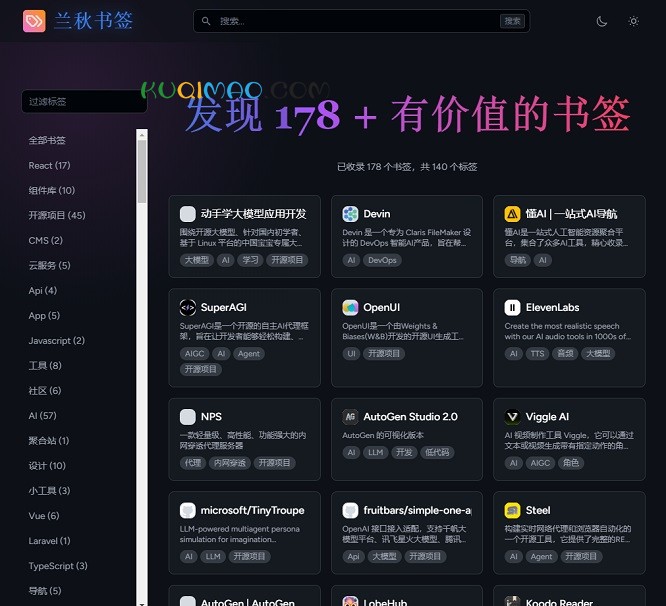
Task: Click the 导航 tag on 懂AI card
Action: pyautogui.click(x=518, y=260)
